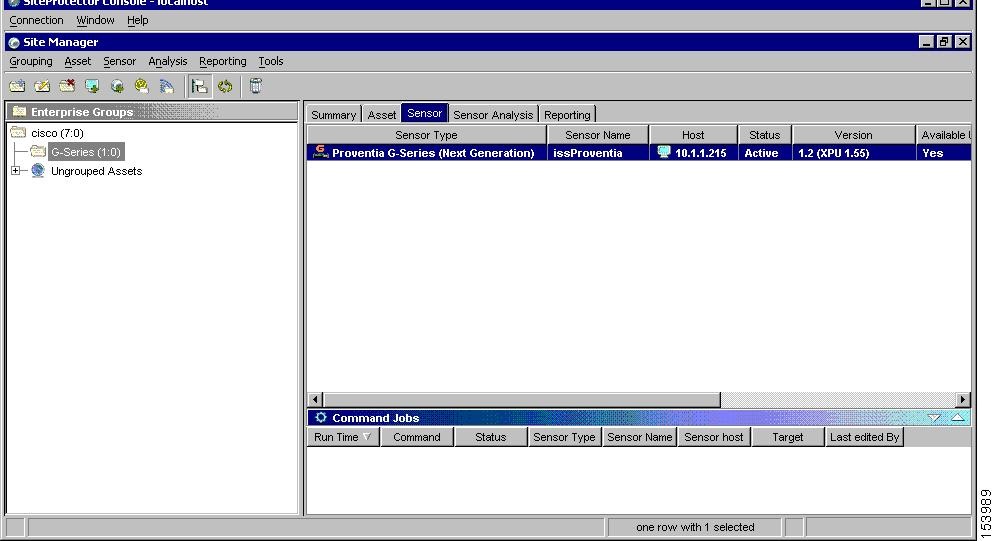This screenshot has height=541, width=994.
Task: Click the Target column header
Action: tap(787, 437)
